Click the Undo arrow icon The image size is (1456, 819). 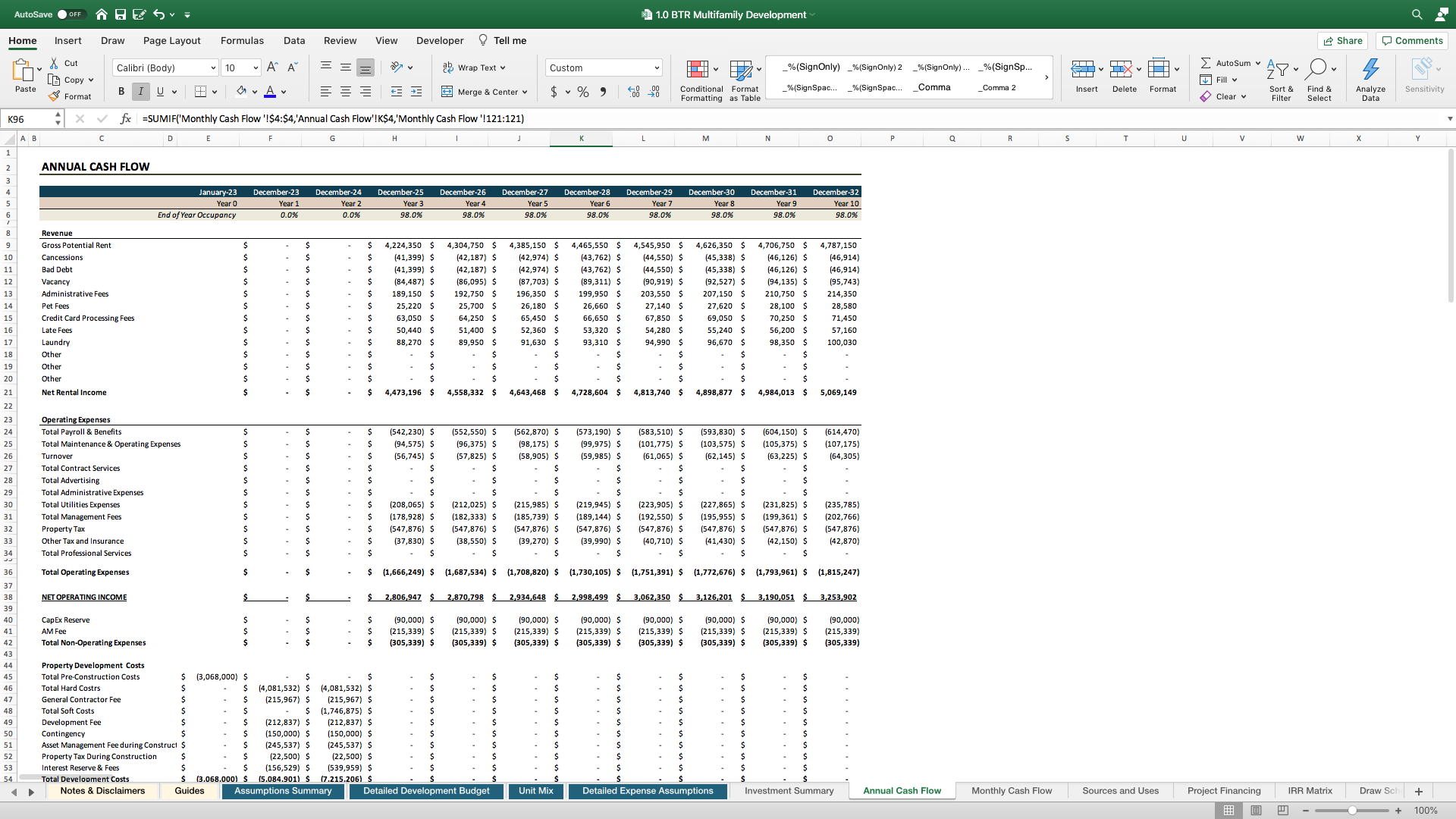158,14
